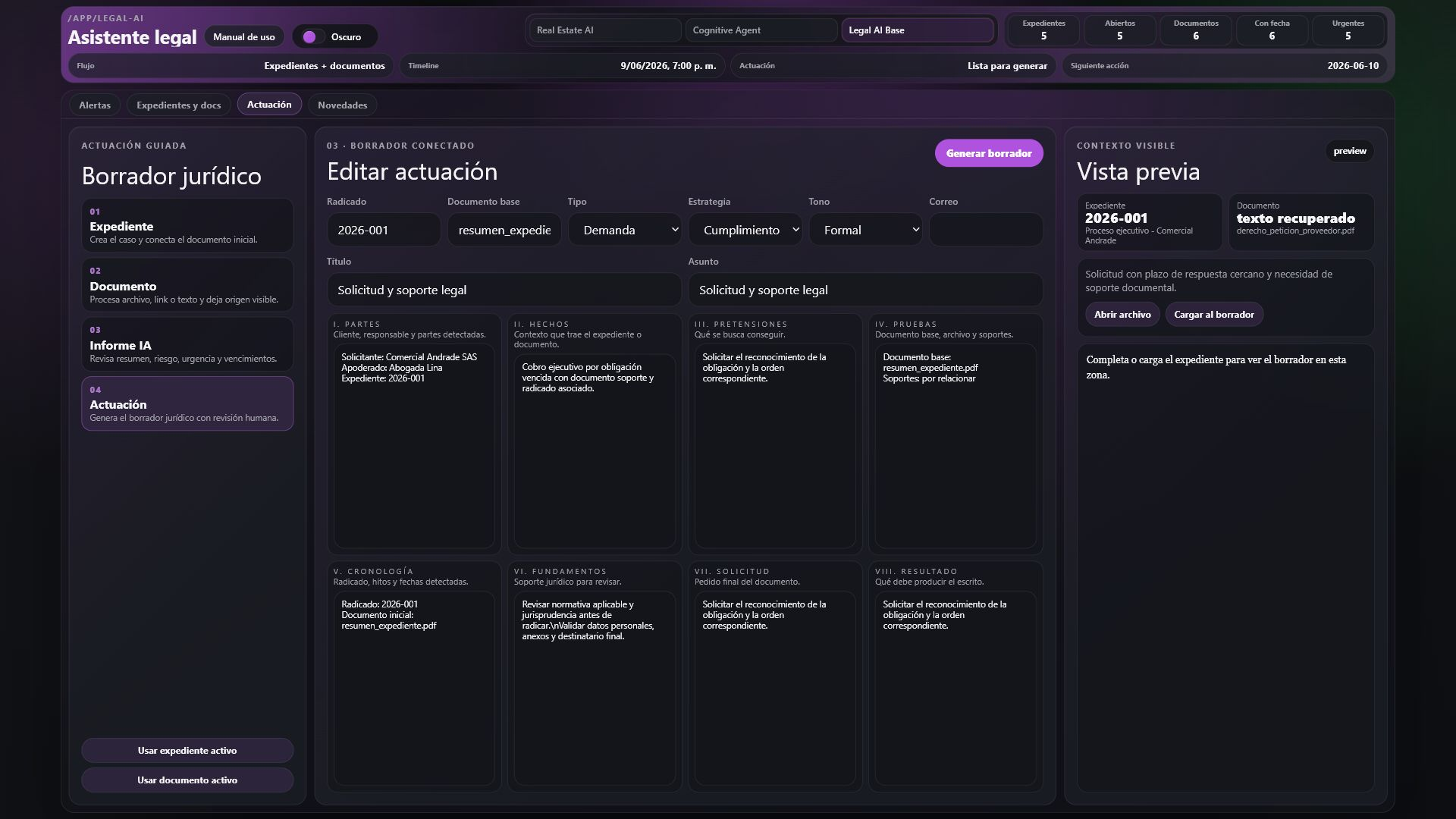Image resolution: width=1456 pixels, height=819 pixels.
Task: Open the Expedientes y docs tab
Action: (179, 105)
